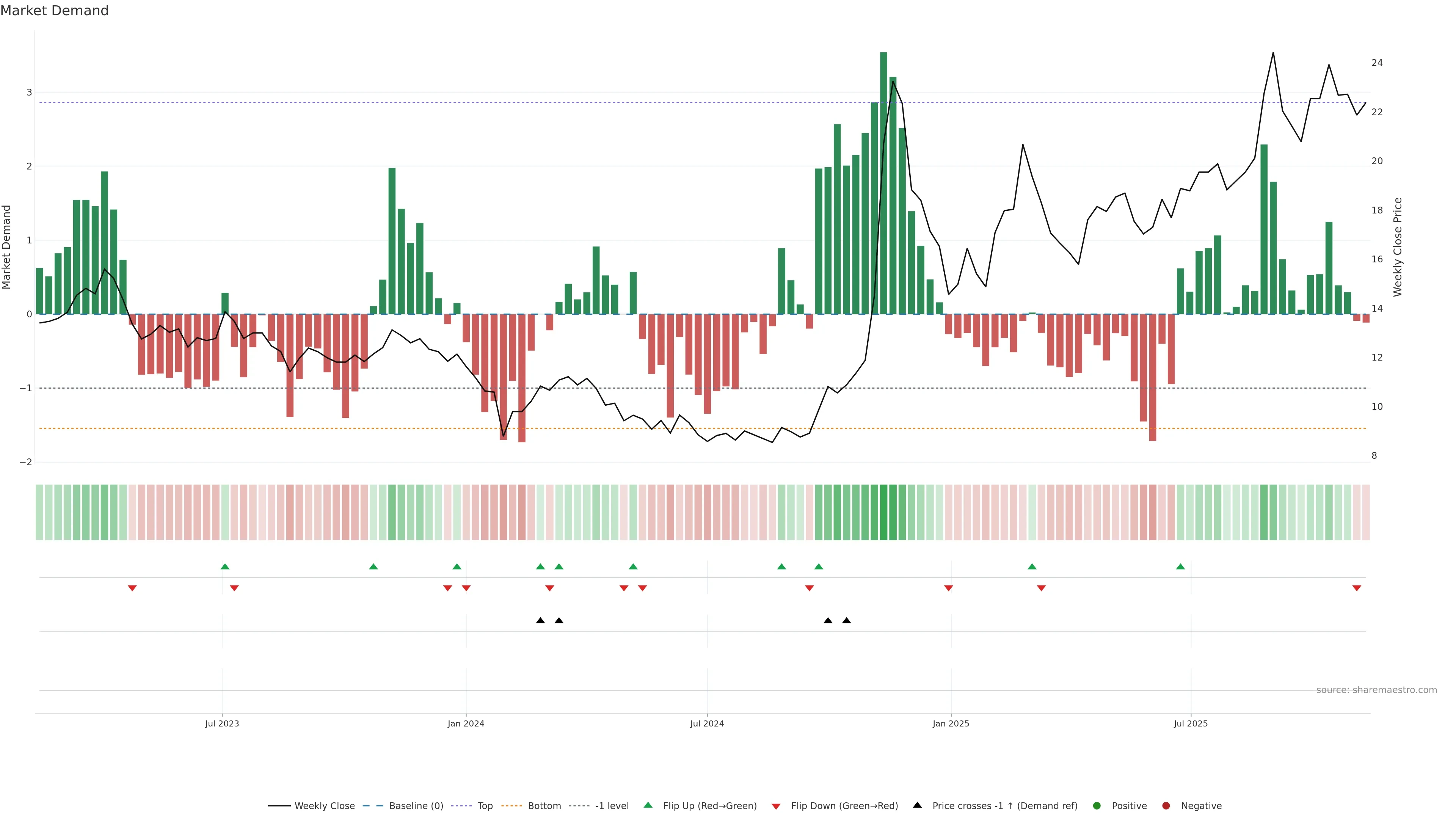
Task: Click the source: sharemaestro.com text
Action: pyautogui.click(x=1376, y=690)
